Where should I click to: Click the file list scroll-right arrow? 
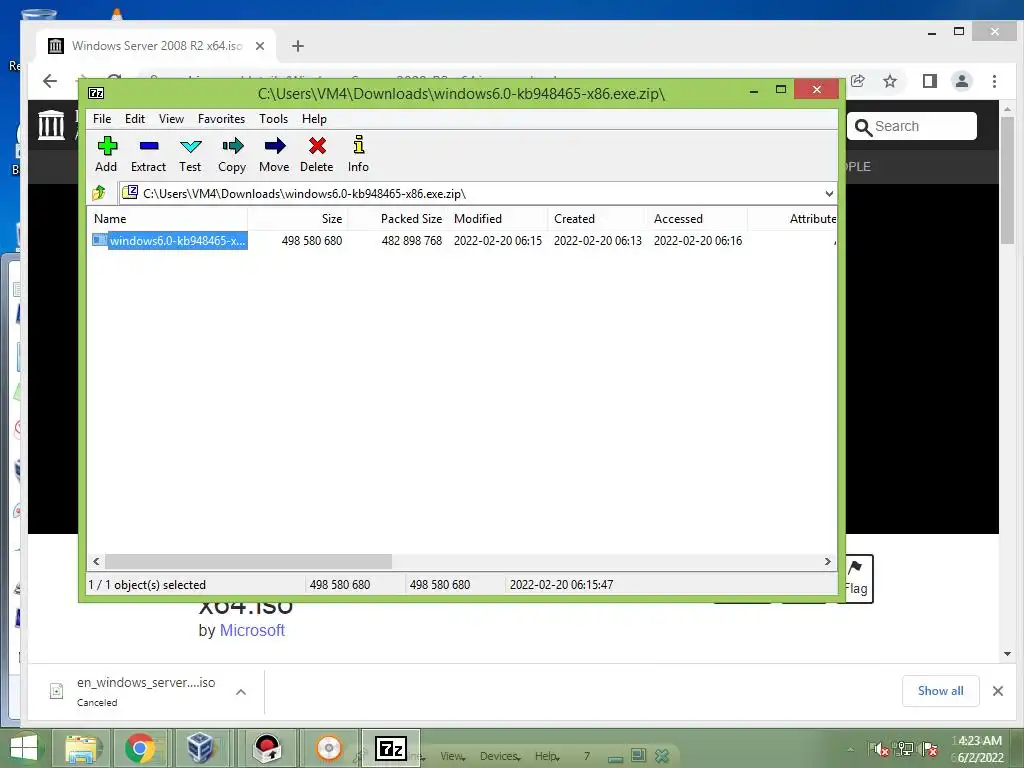(827, 562)
